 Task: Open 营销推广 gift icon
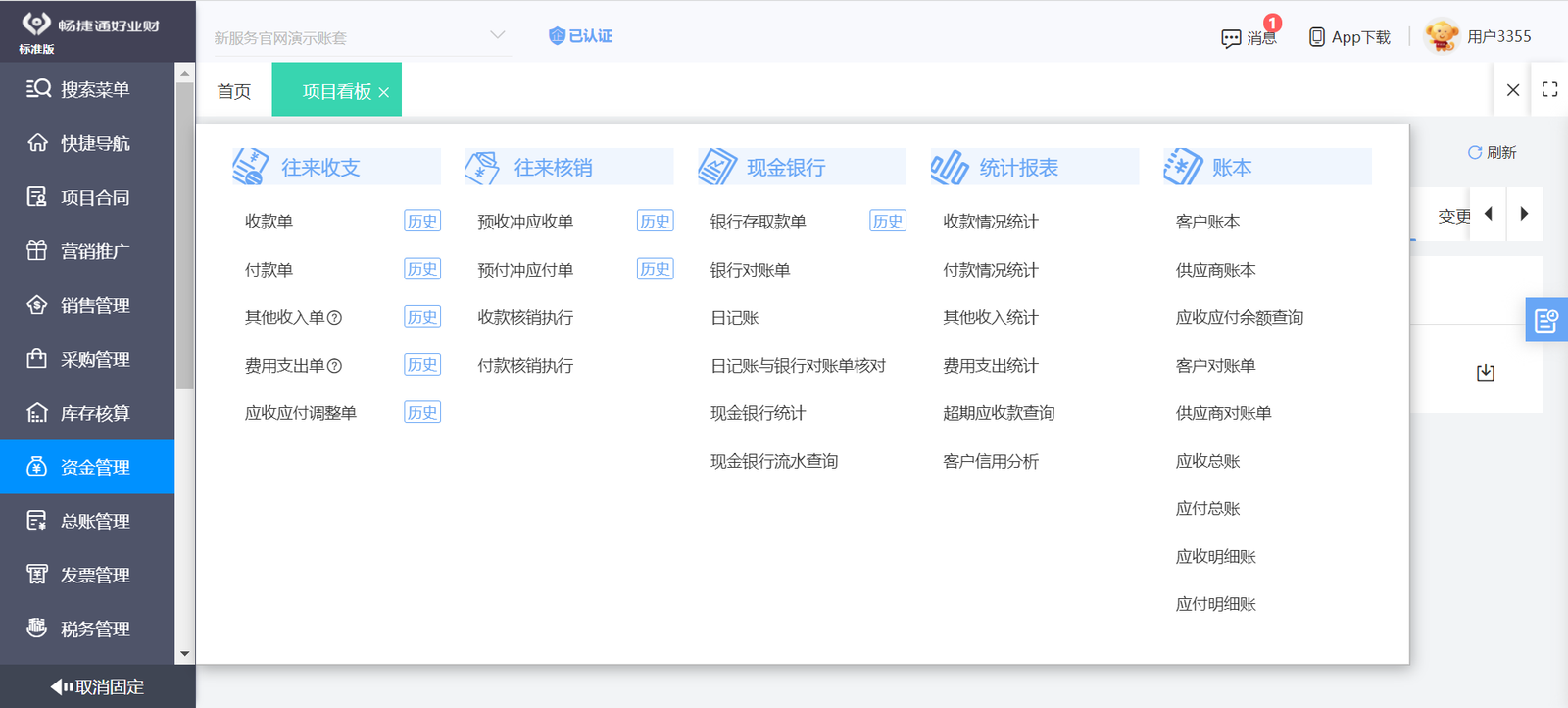[37, 251]
